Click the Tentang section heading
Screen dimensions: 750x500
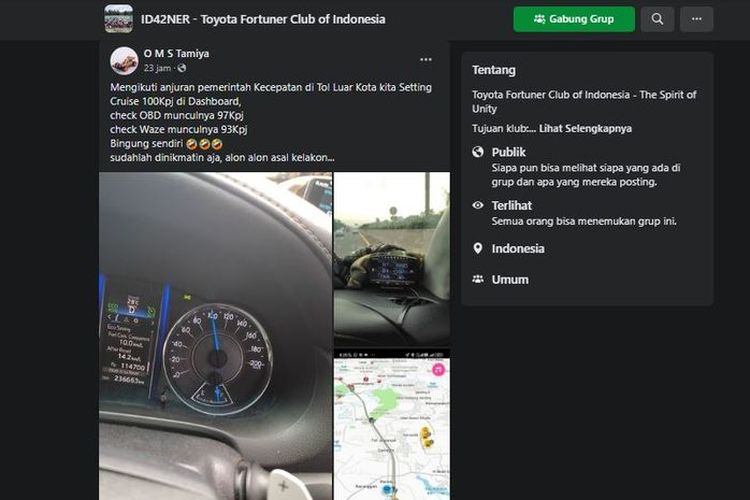pyautogui.click(x=494, y=70)
